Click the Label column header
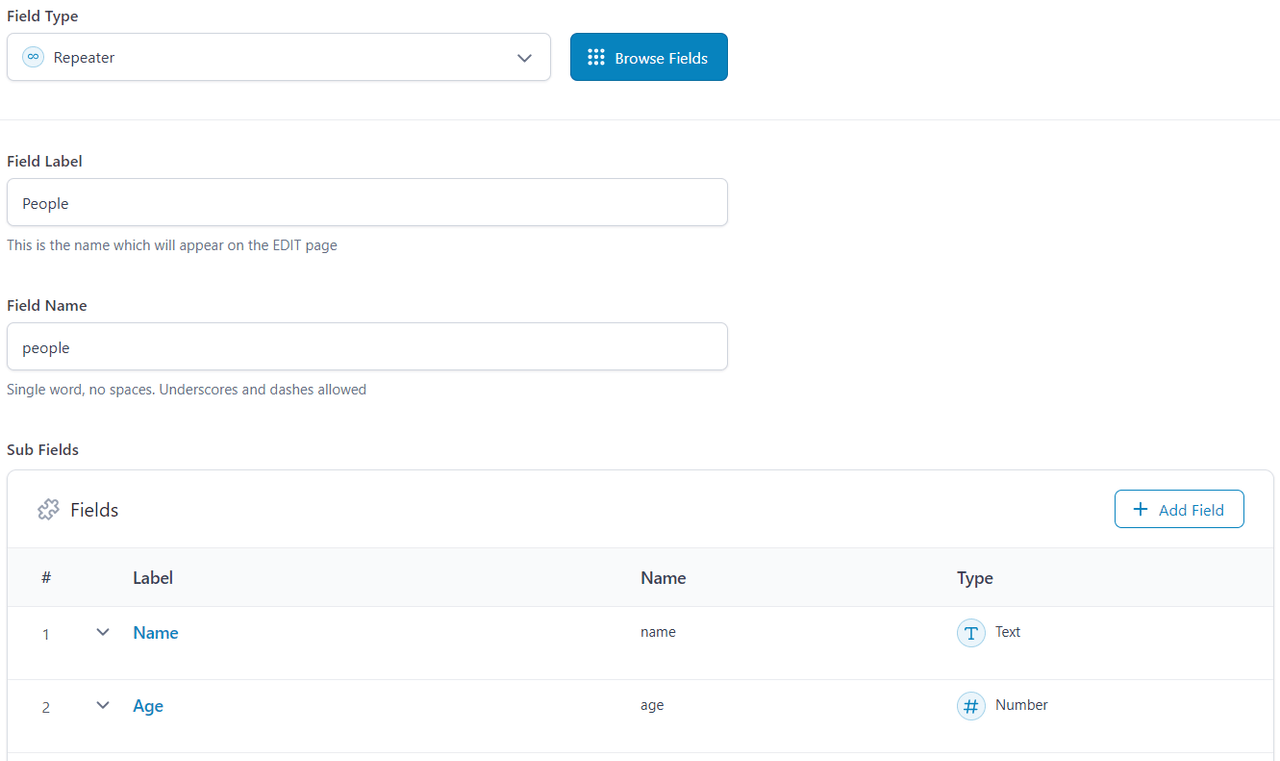Viewport: 1280px width, 761px height. [153, 578]
